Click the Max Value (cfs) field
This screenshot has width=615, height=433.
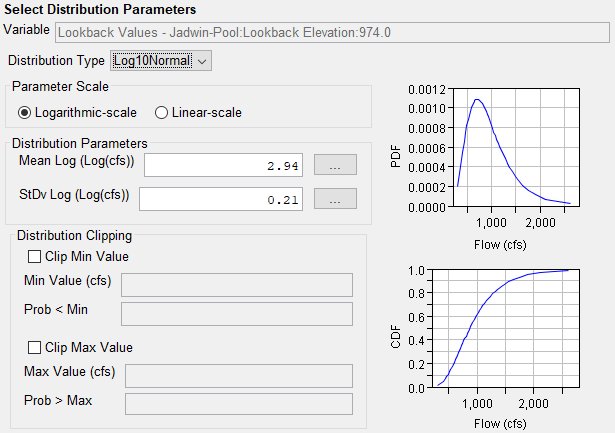236,376
